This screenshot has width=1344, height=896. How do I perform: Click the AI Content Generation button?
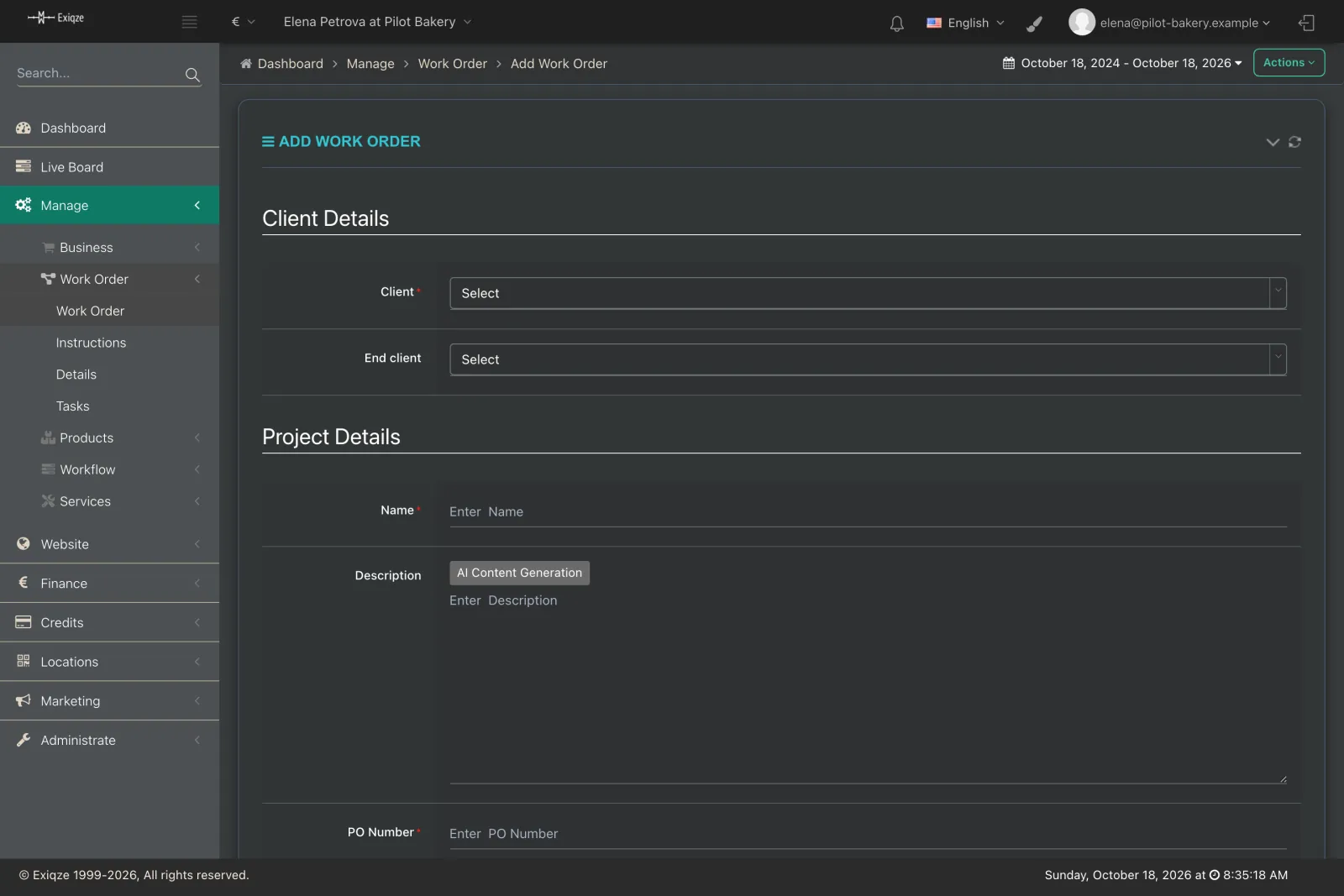point(519,573)
